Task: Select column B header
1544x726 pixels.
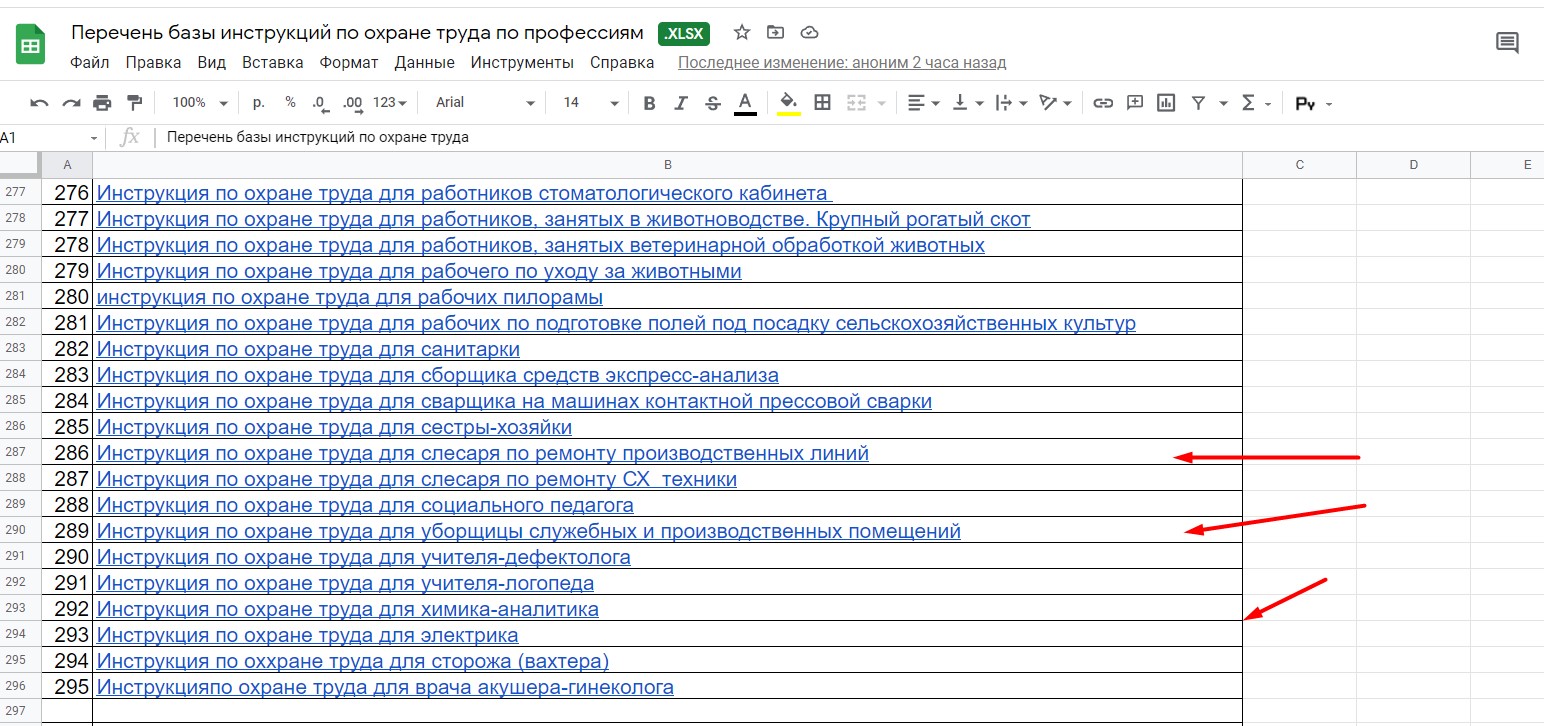Action: click(x=667, y=165)
